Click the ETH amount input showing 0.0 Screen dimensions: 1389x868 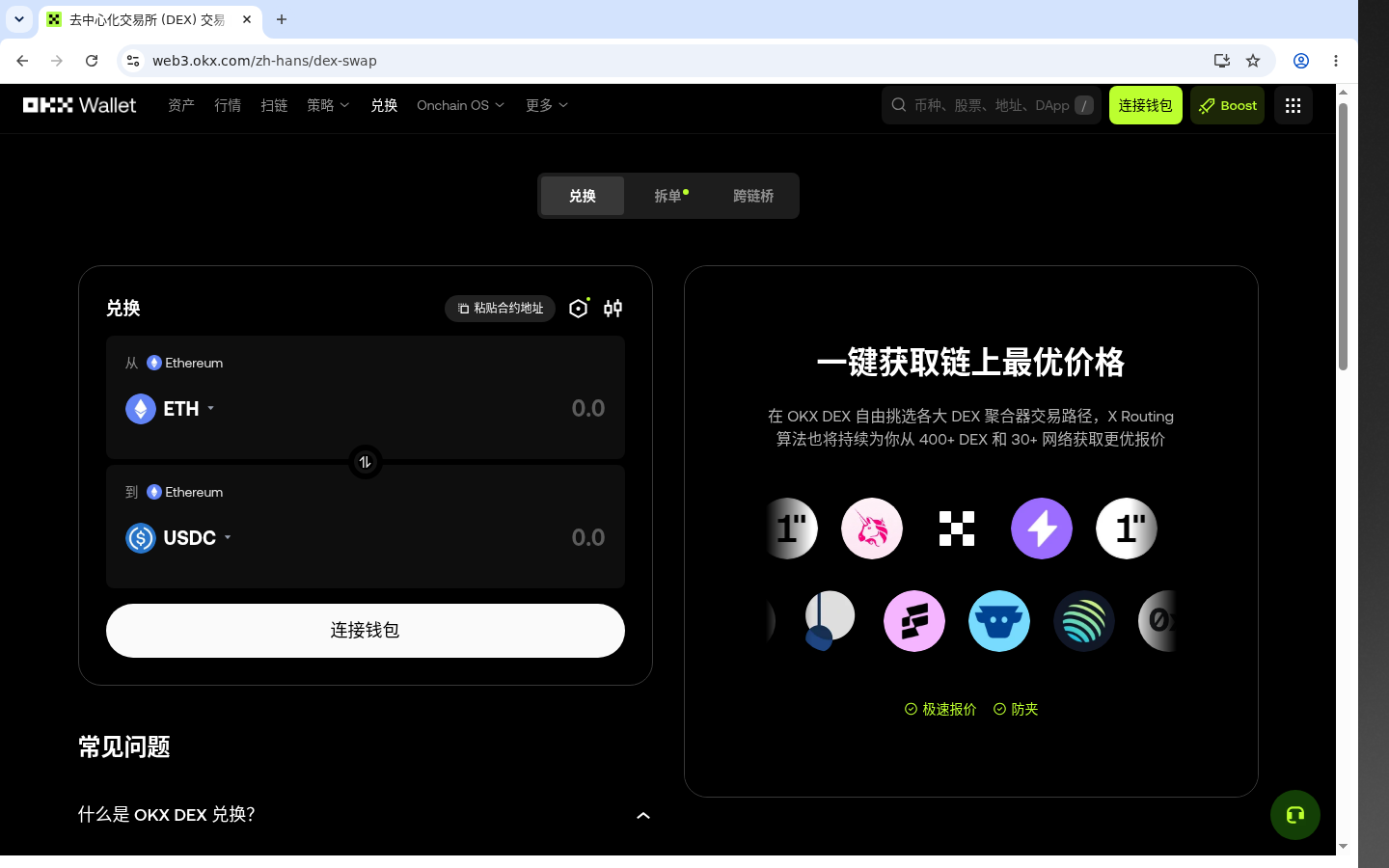587,409
